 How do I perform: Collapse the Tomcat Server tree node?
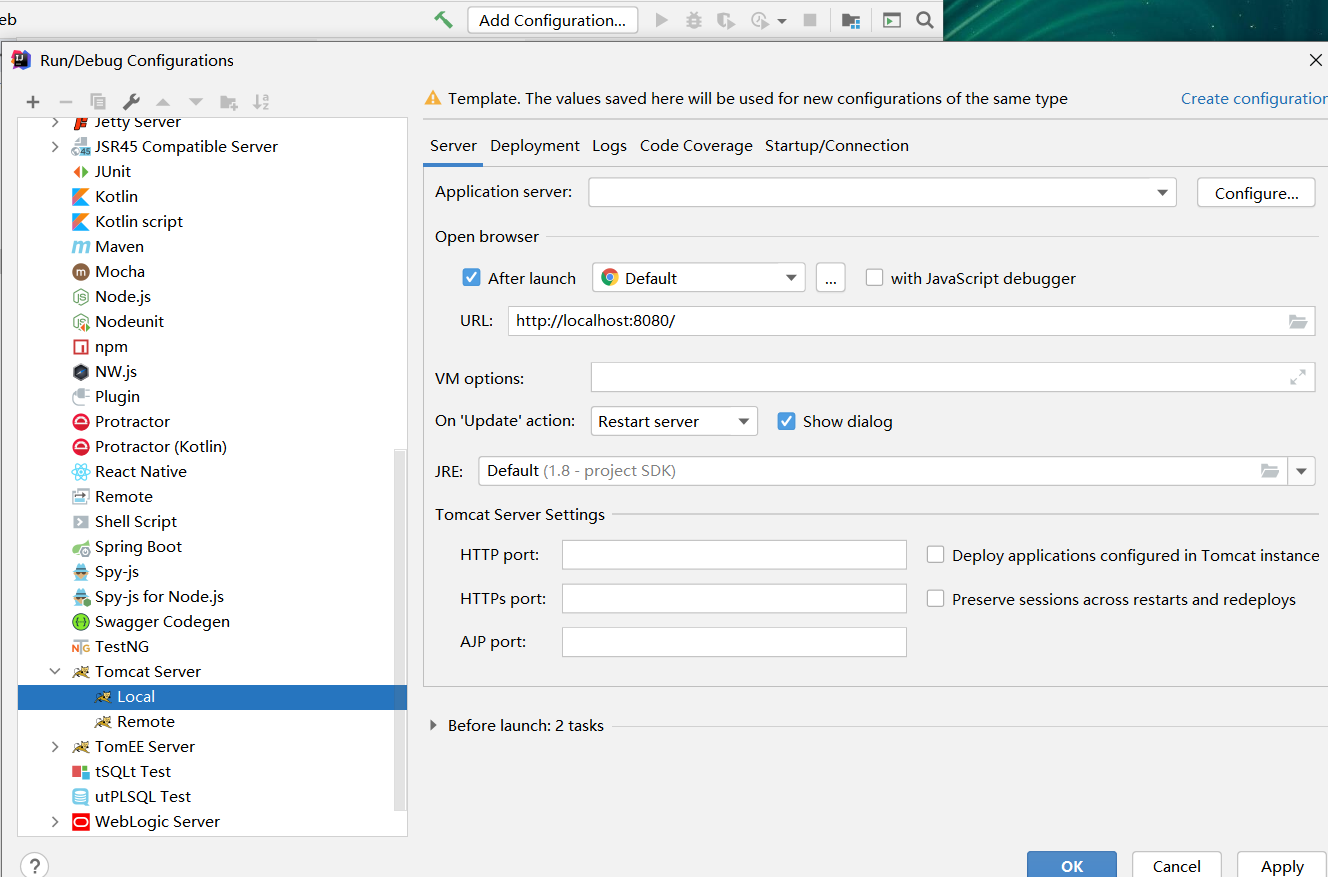point(55,671)
